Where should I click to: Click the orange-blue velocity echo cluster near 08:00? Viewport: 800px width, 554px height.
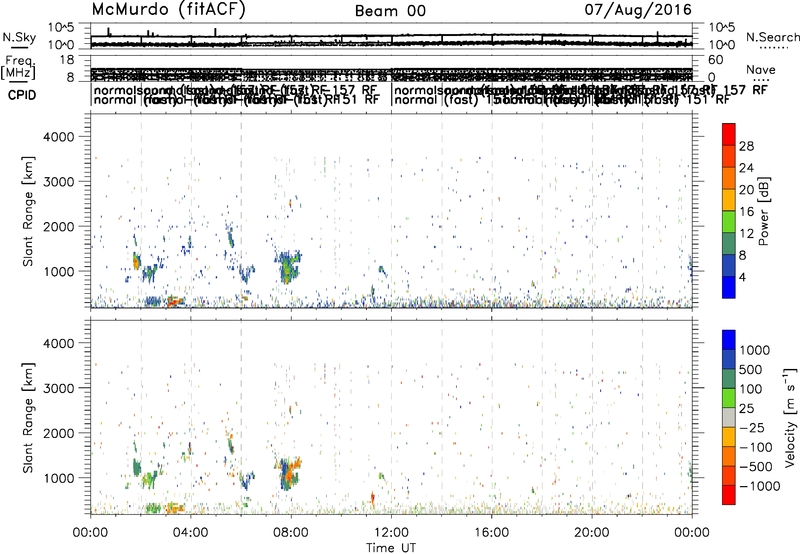[x=289, y=473]
